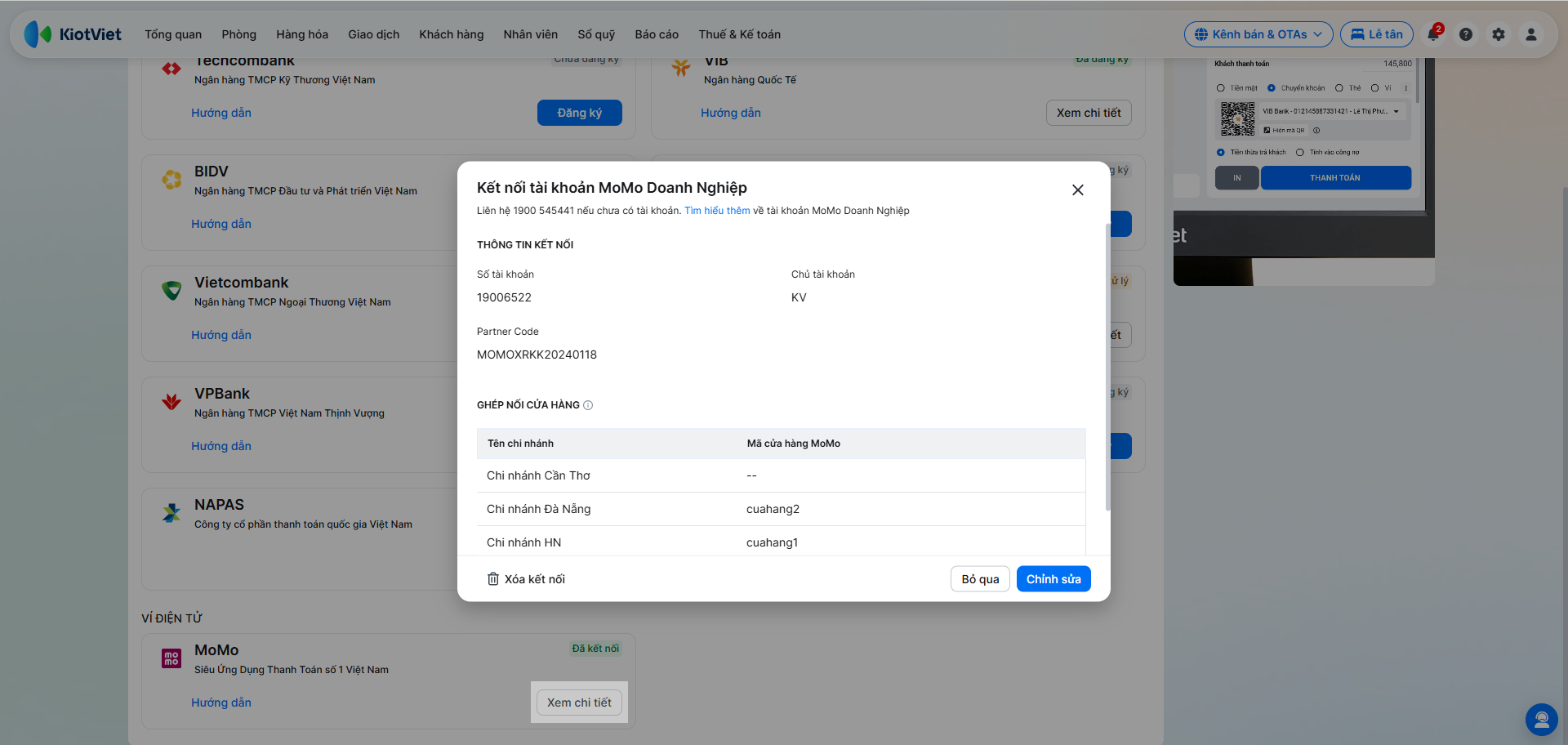
Task: Click the Techcombank logo icon
Action: point(171,69)
